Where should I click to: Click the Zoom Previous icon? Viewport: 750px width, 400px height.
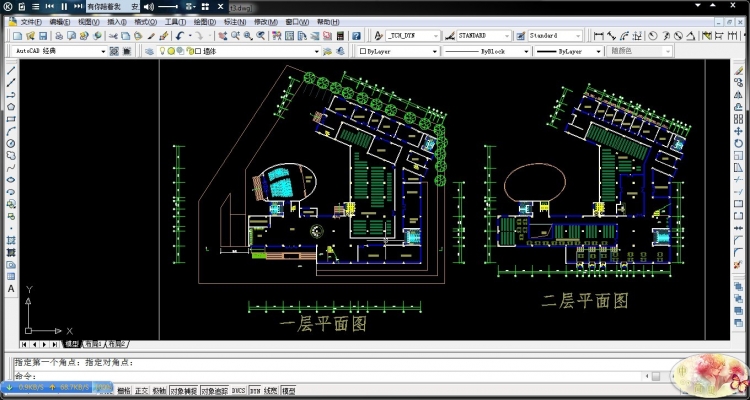point(261,36)
